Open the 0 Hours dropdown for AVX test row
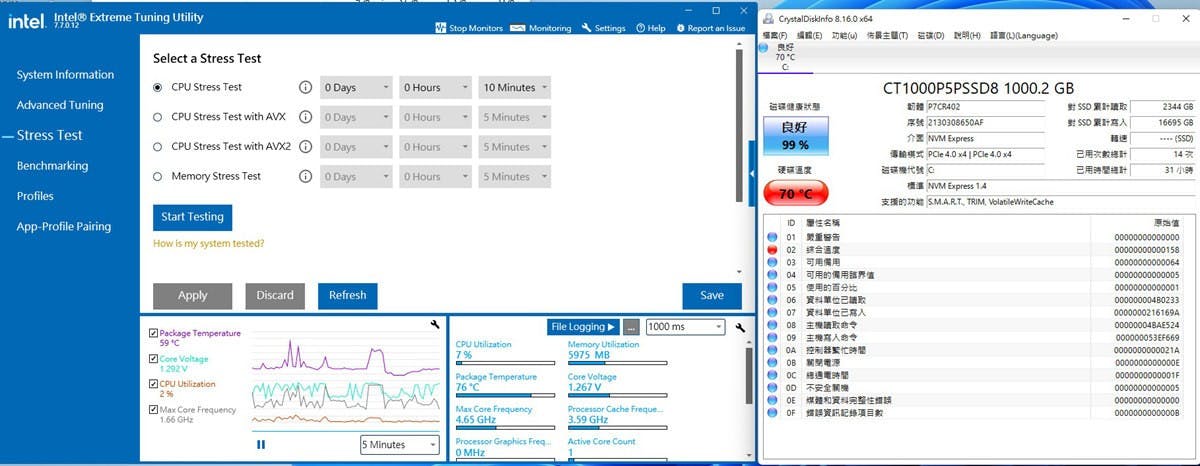Image resolution: width=1200 pixels, height=466 pixels. point(435,117)
